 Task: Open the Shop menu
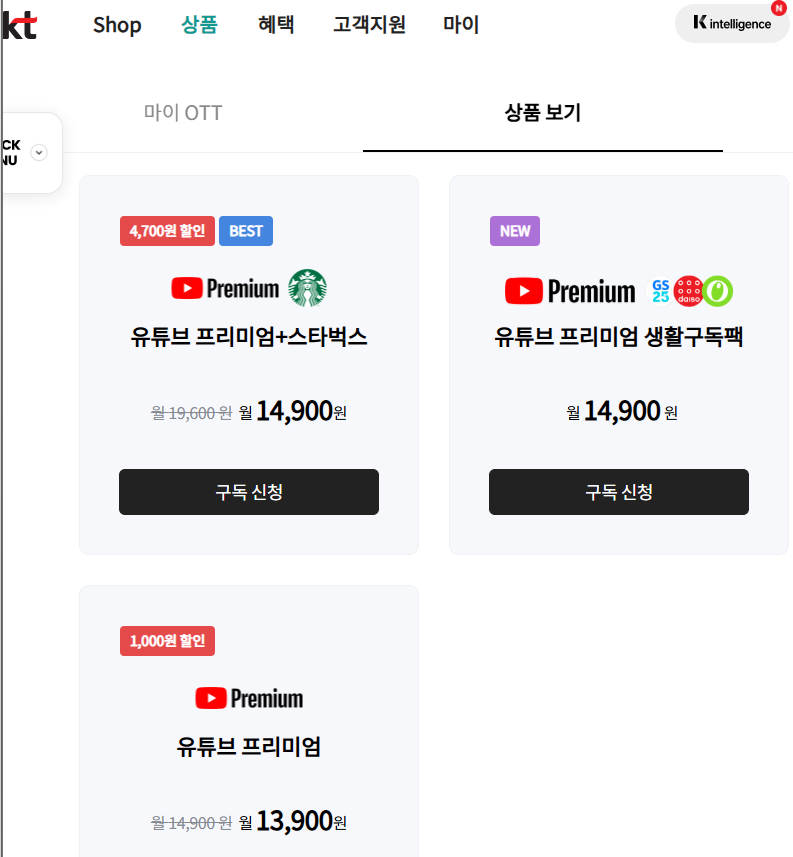point(117,25)
